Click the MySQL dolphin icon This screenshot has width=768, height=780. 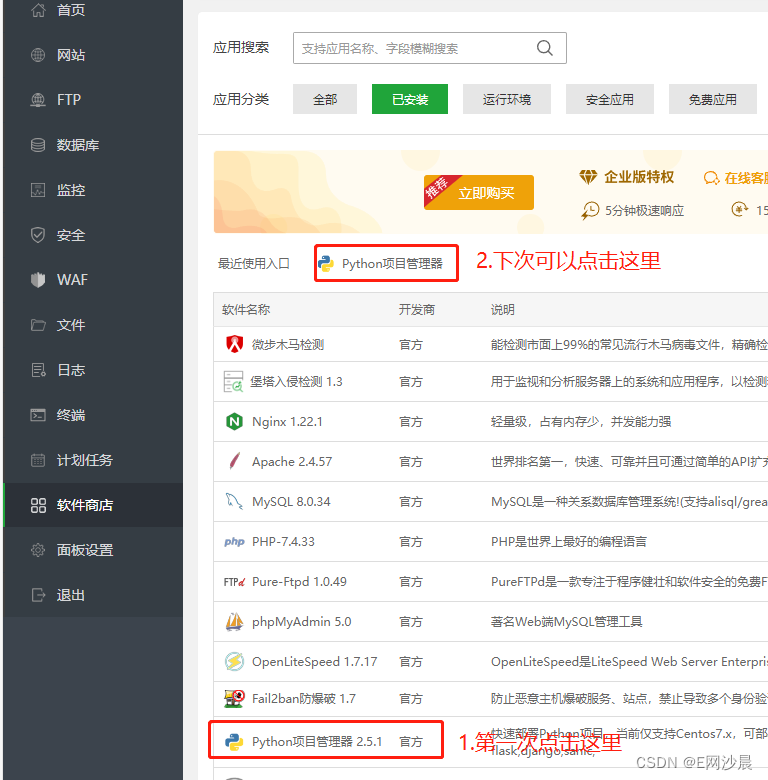pyautogui.click(x=234, y=501)
